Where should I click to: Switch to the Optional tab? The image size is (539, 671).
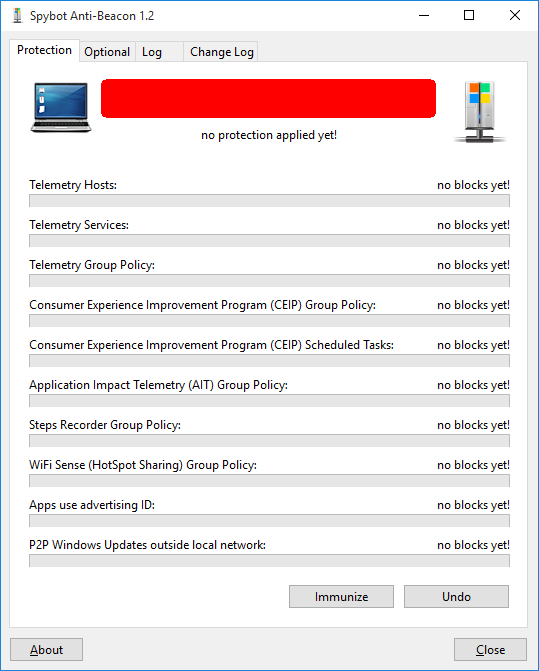(107, 52)
